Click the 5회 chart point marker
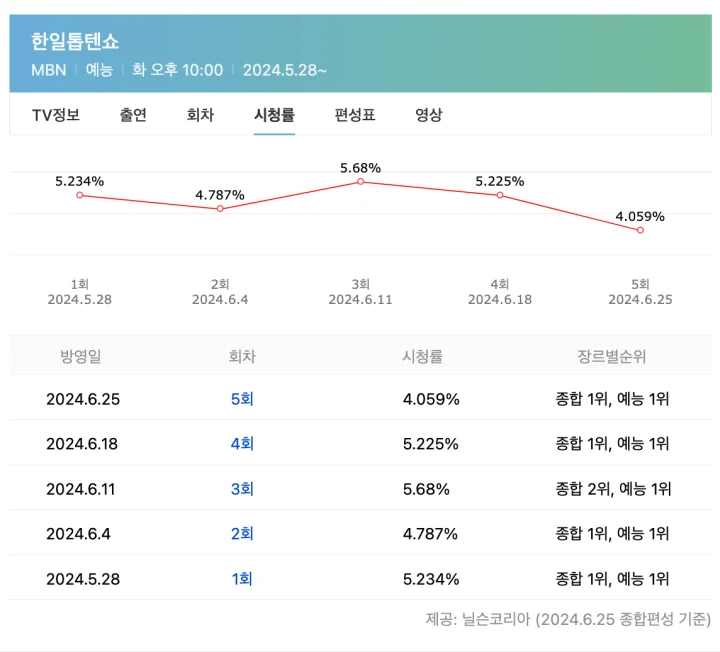This screenshot has width=720, height=652. coord(640,230)
